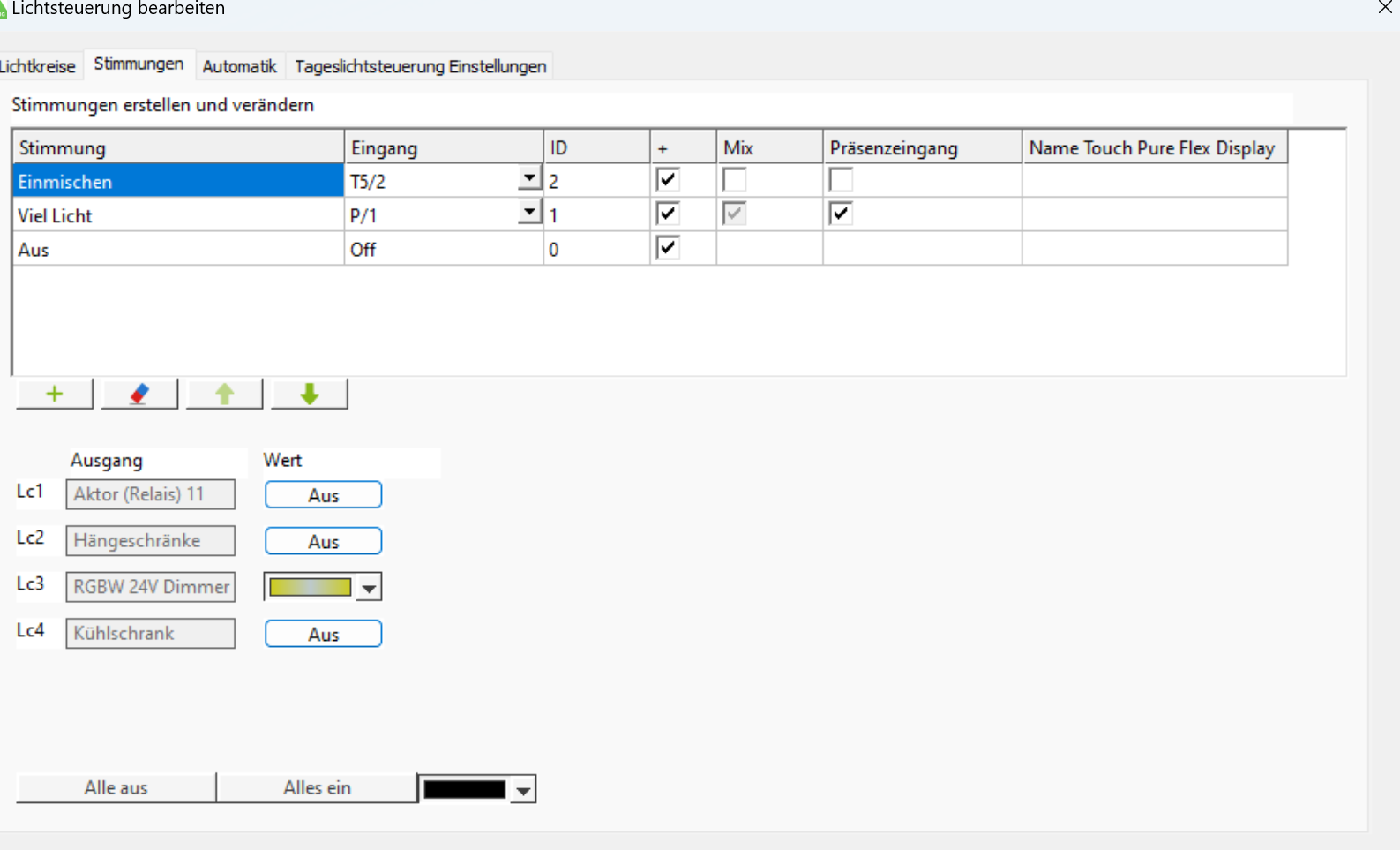This screenshot has height=850, width=1400.
Task: Select the Viel Licht row in the table
Action: click(178, 215)
